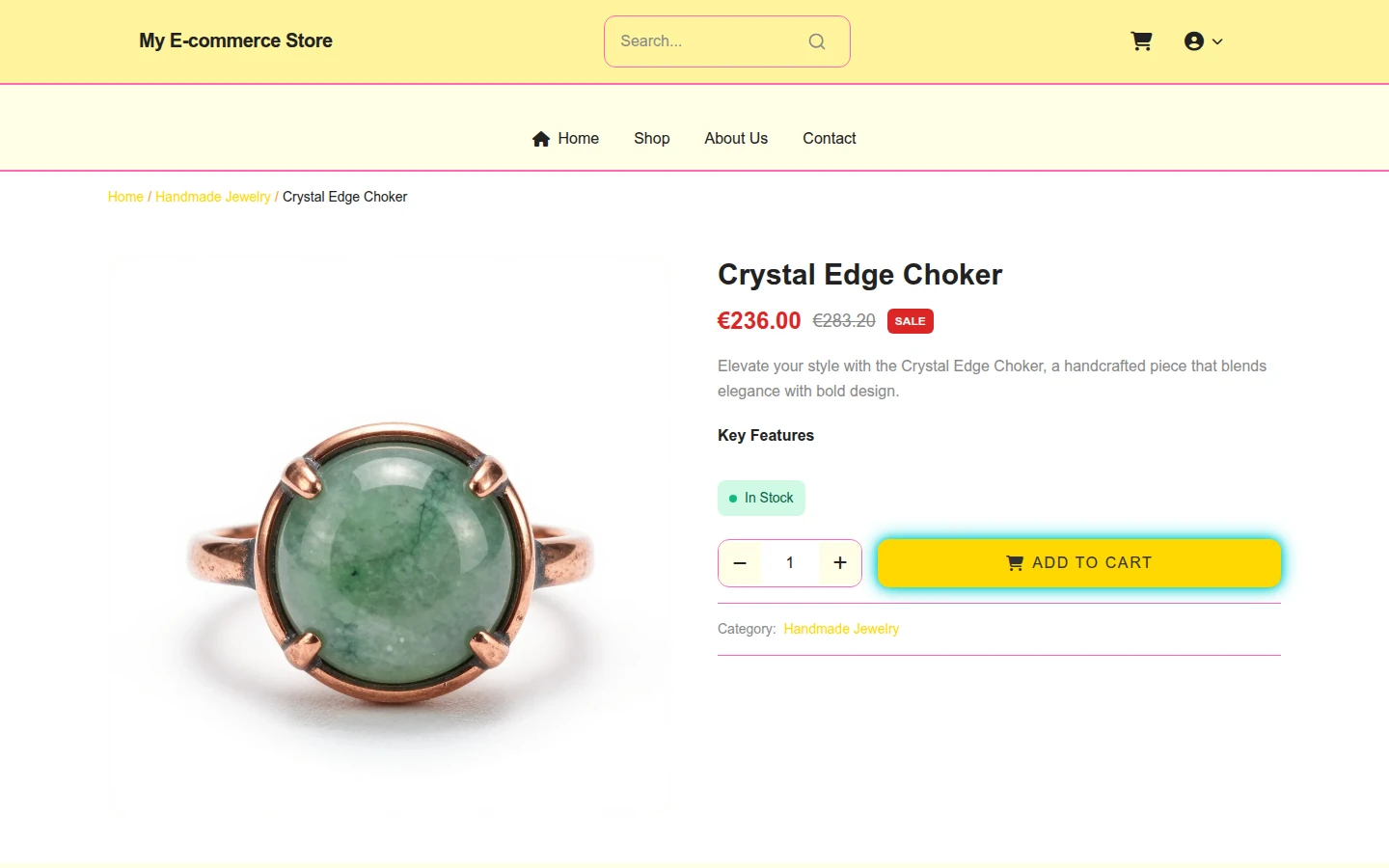Viewport: 1389px width, 868px height.
Task: Open the Shop menu item
Action: [x=652, y=139]
